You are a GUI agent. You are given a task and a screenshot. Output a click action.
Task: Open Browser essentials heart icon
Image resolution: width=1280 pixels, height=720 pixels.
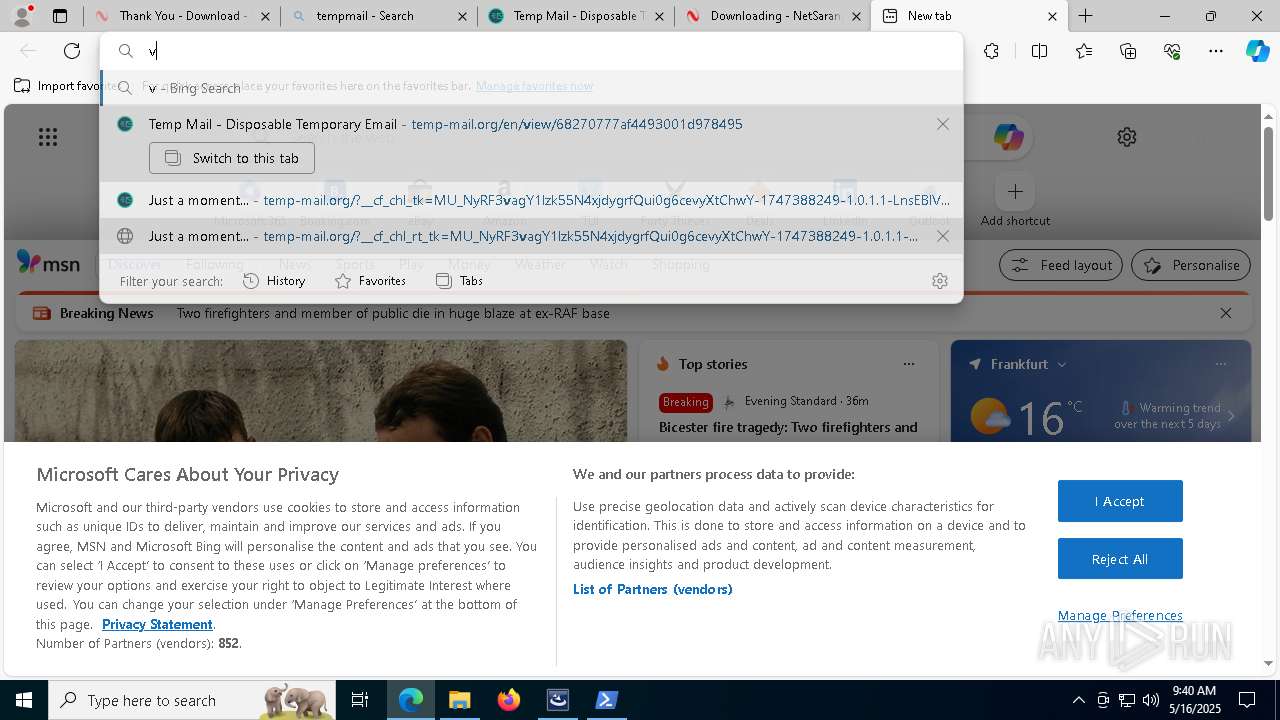1172,51
